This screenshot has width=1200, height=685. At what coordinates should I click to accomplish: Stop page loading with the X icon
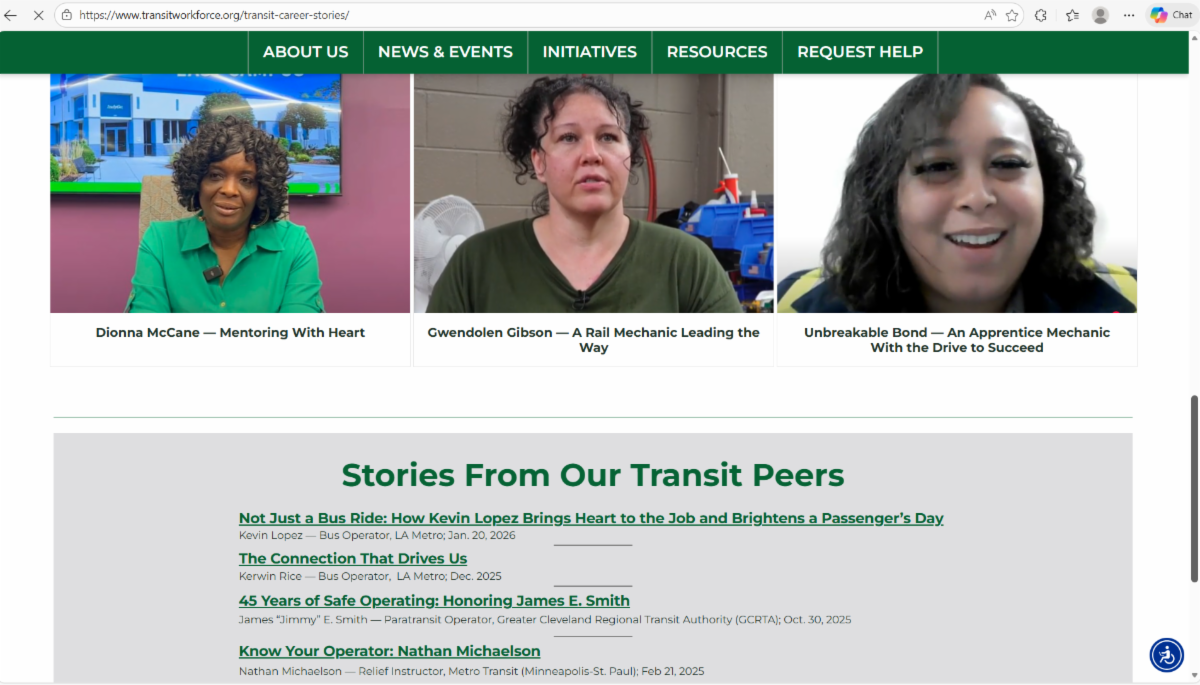(x=38, y=15)
